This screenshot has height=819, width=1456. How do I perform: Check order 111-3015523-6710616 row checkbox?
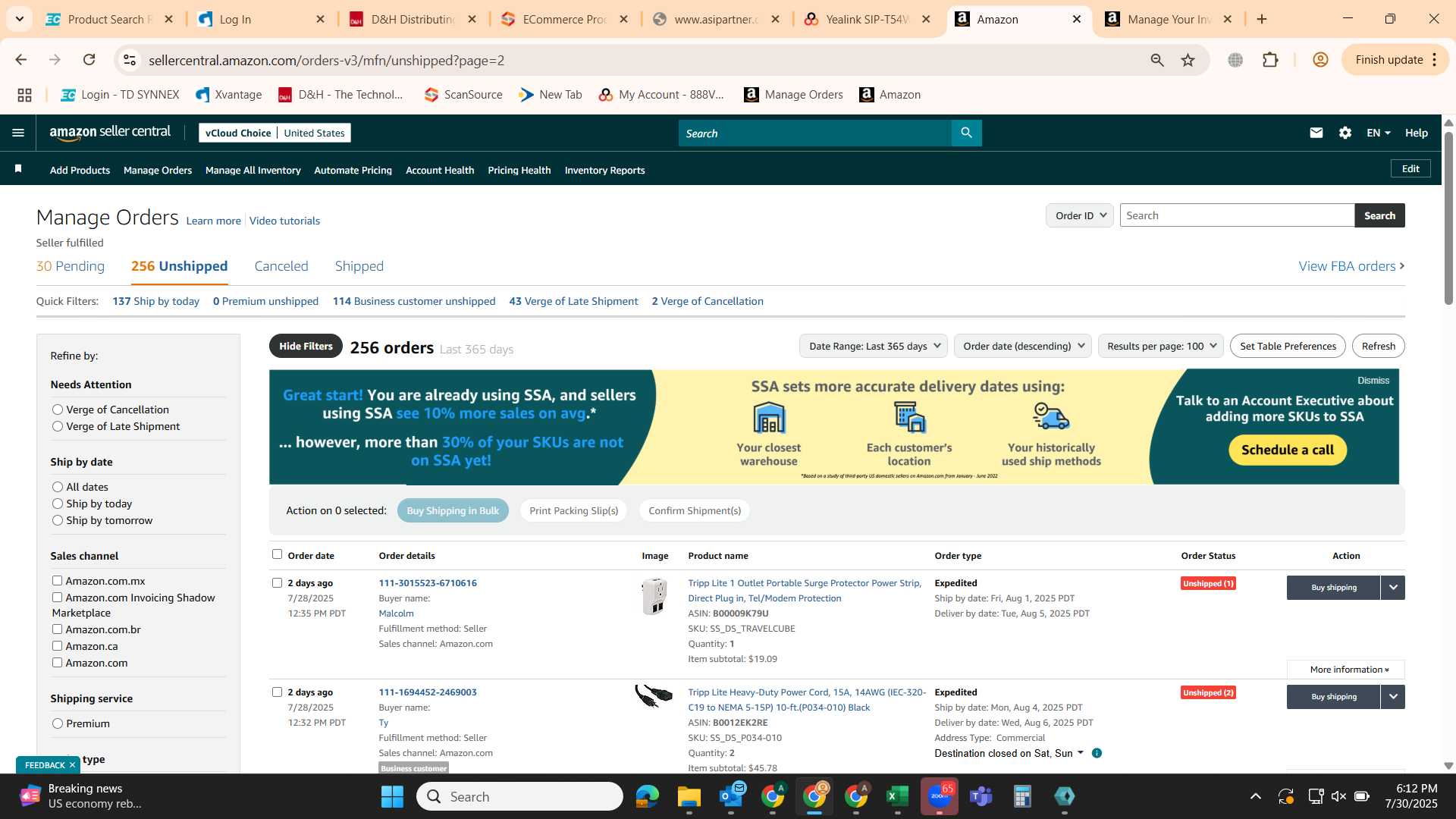[x=277, y=583]
